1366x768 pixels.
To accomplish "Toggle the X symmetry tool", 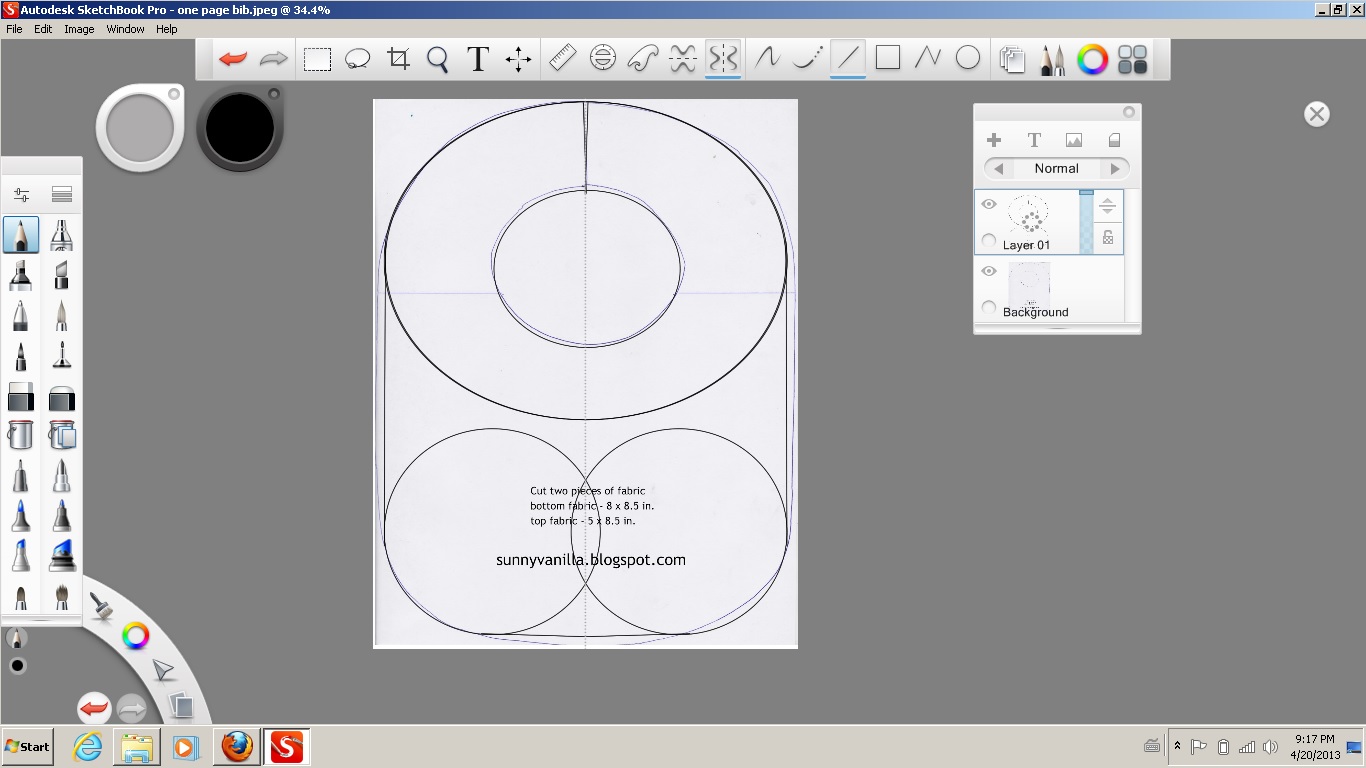I will pos(682,59).
